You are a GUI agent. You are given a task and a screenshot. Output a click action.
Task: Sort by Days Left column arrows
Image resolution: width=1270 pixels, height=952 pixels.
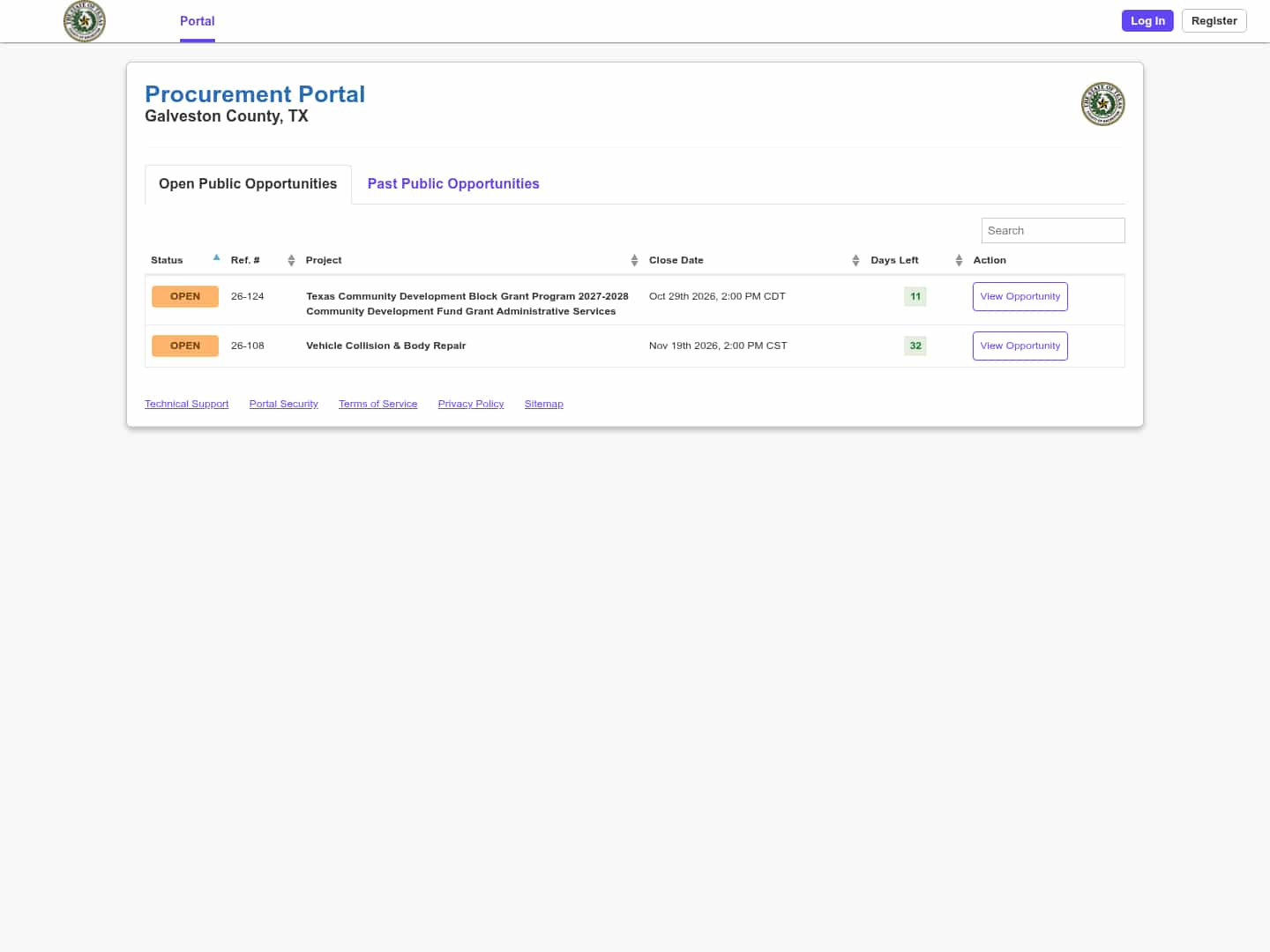coord(959,260)
